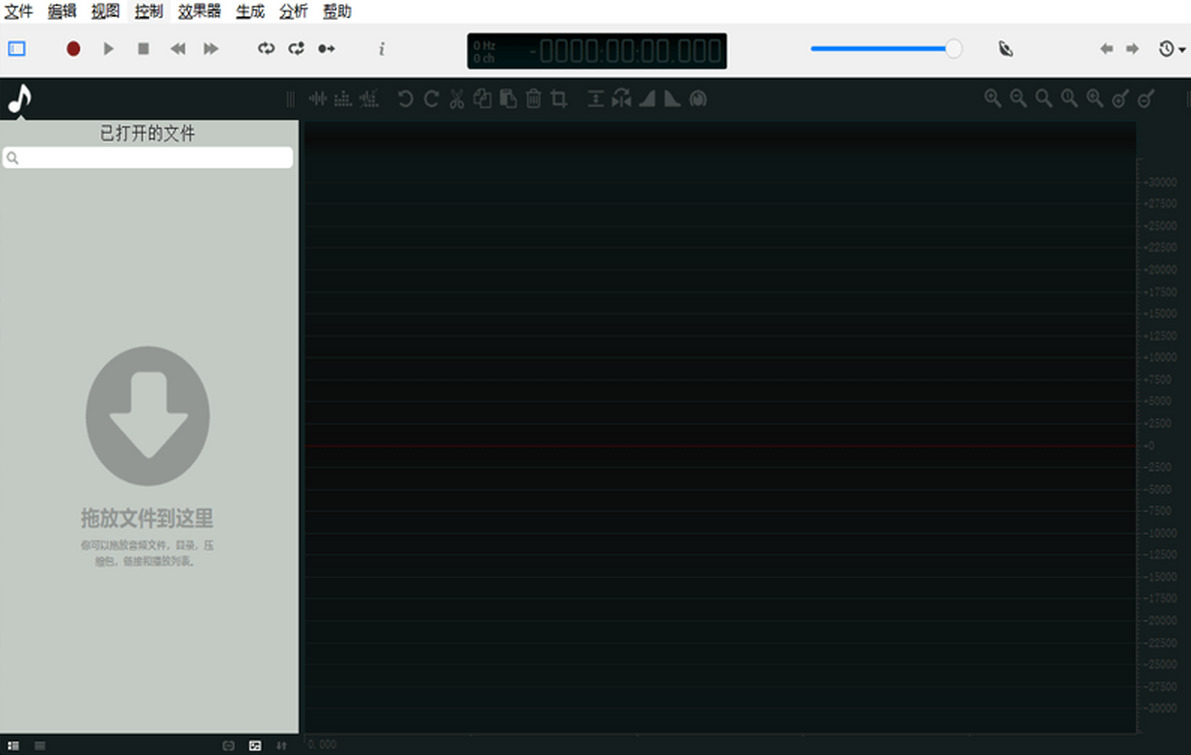Open the 效果器 menu
Image resolution: width=1191 pixels, height=755 pixels.
pyautogui.click(x=199, y=11)
